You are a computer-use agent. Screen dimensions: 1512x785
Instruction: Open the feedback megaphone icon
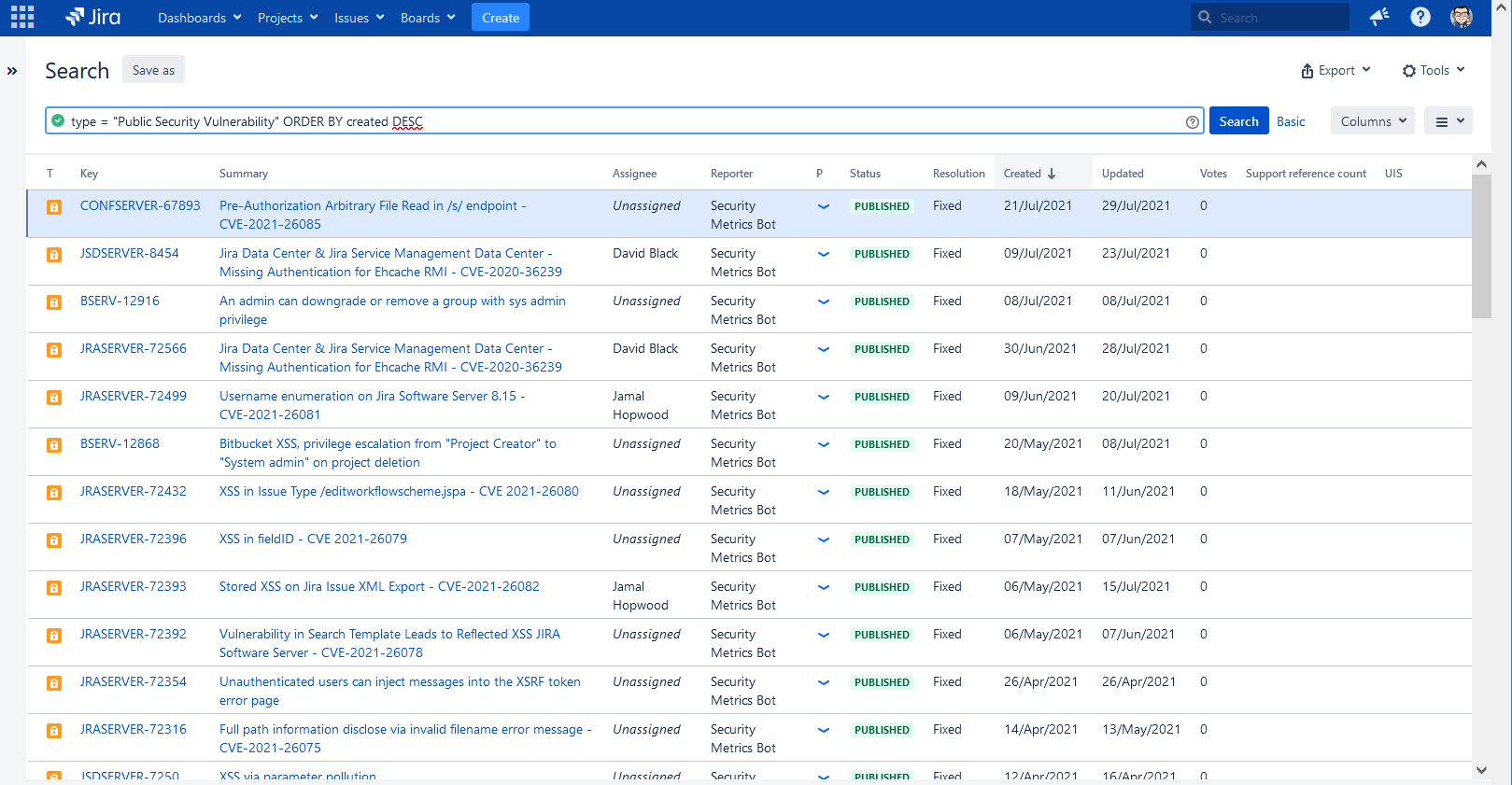(x=1379, y=17)
